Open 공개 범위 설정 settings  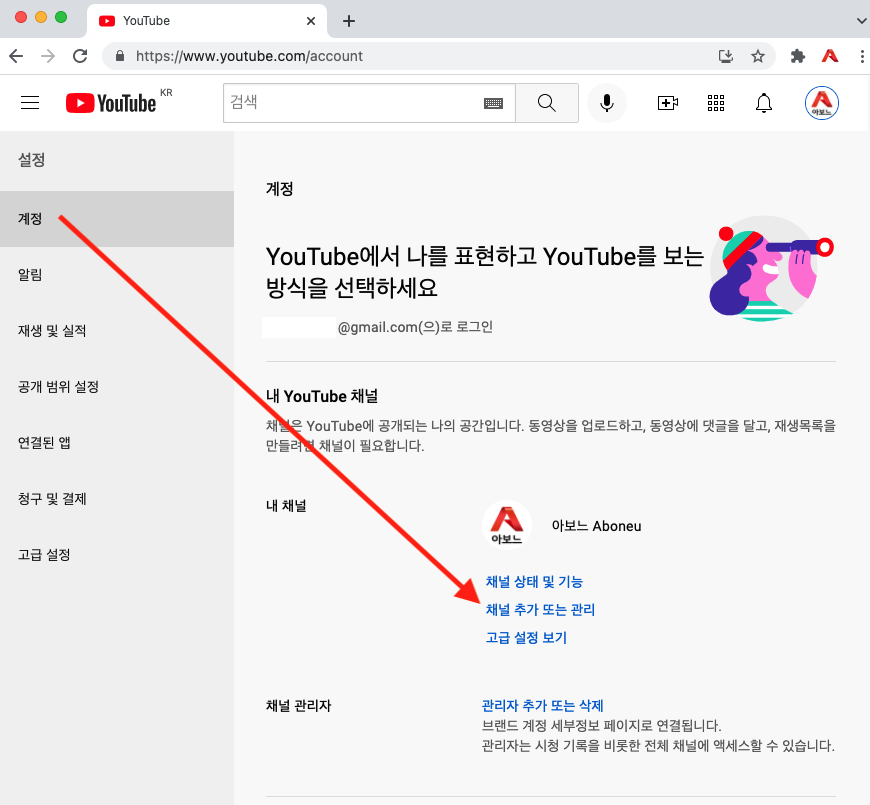(x=117, y=387)
